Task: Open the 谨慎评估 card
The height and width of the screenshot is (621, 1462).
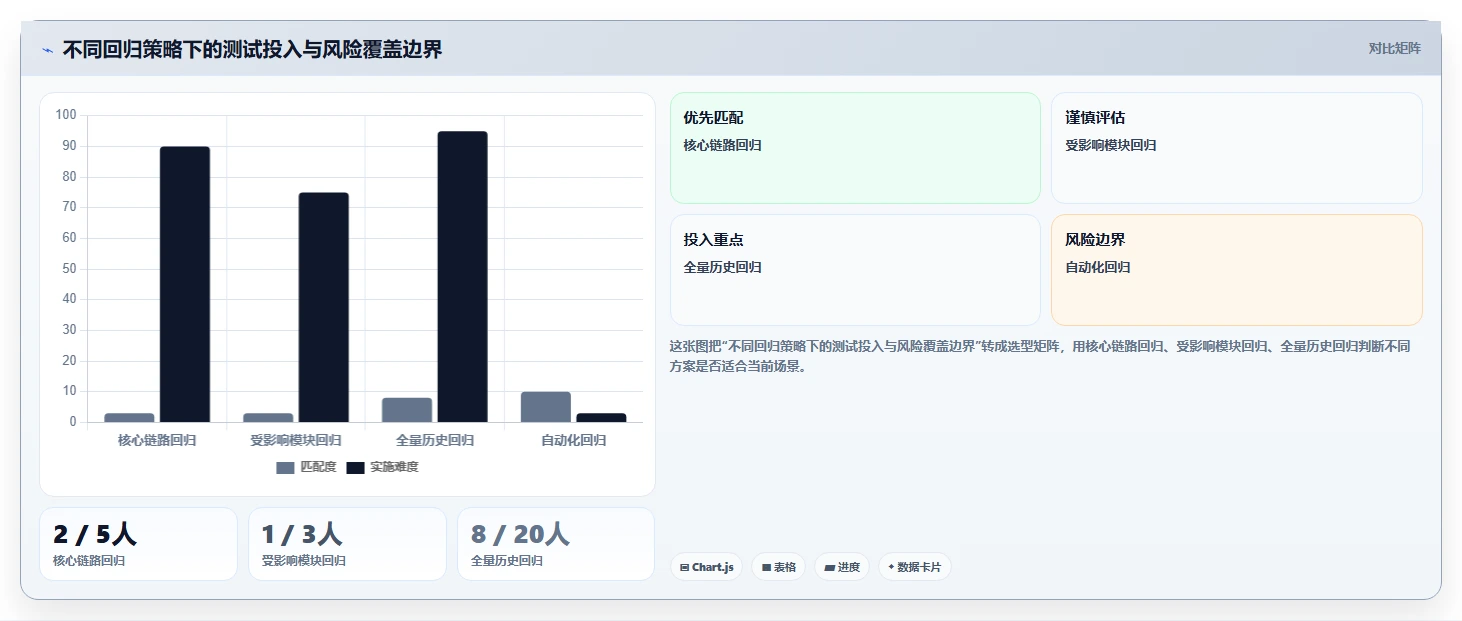Action: coord(1237,148)
